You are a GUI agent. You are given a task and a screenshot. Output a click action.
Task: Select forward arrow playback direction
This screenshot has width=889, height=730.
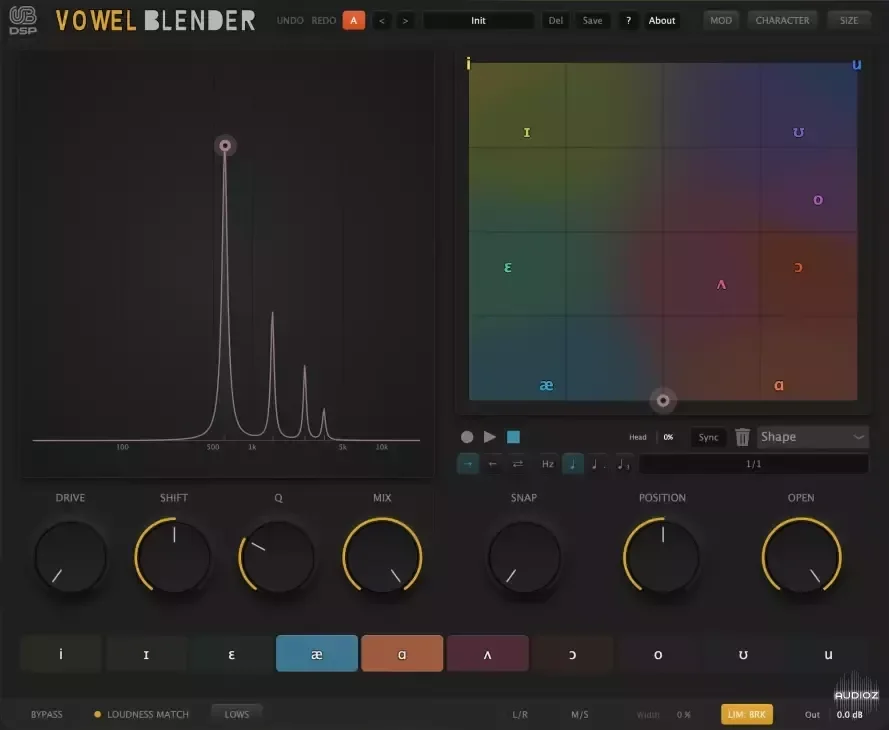[x=468, y=464]
